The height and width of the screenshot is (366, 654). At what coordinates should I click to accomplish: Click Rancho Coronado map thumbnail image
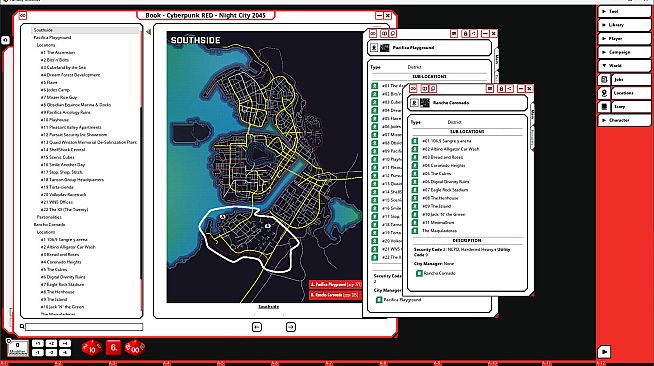(x=425, y=103)
